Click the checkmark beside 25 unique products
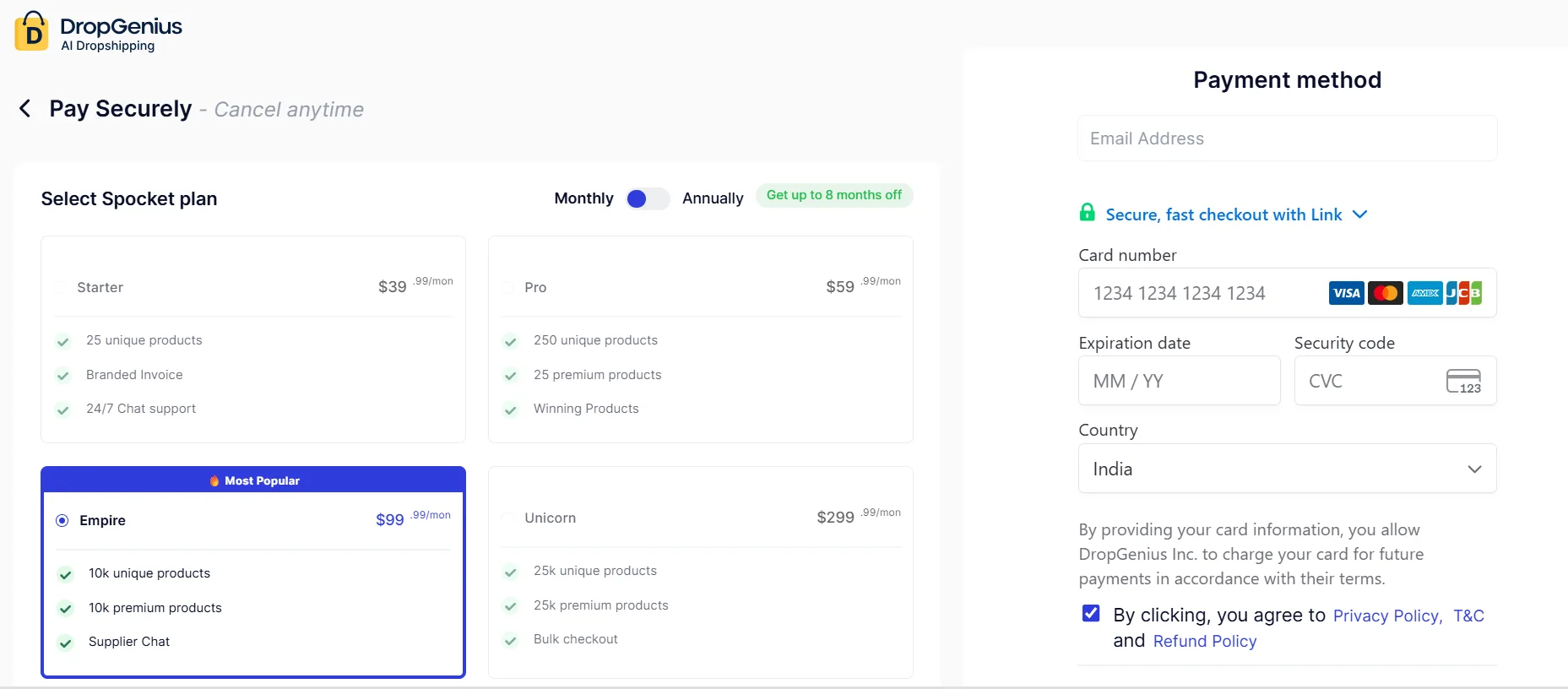Image resolution: width=1568 pixels, height=689 pixels. pos(63,341)
